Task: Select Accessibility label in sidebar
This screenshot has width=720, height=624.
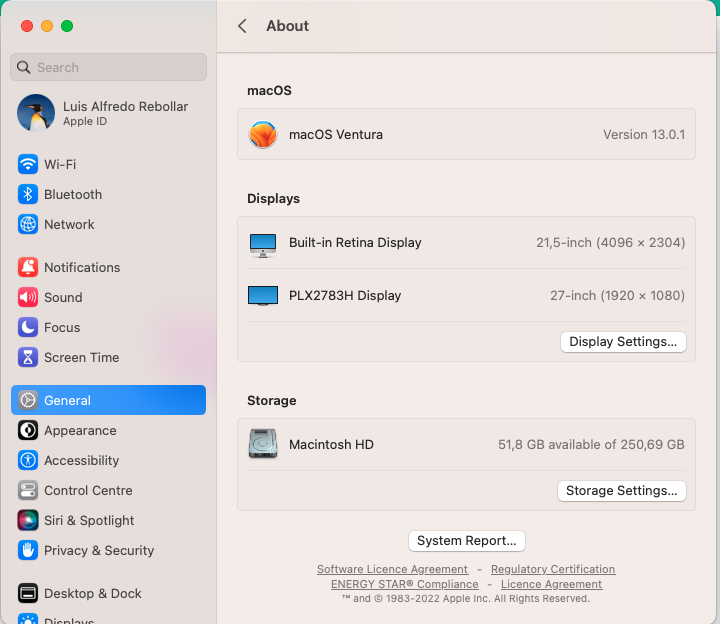Action: [82, 460]
